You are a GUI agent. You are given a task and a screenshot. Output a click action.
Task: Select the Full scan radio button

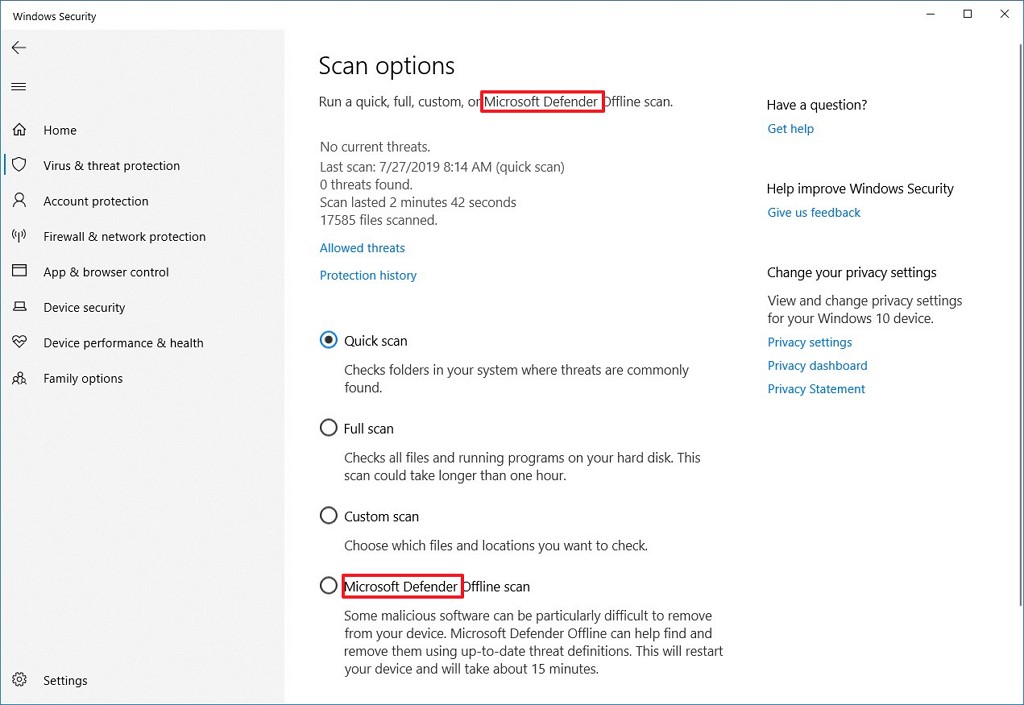coord(328,428)
